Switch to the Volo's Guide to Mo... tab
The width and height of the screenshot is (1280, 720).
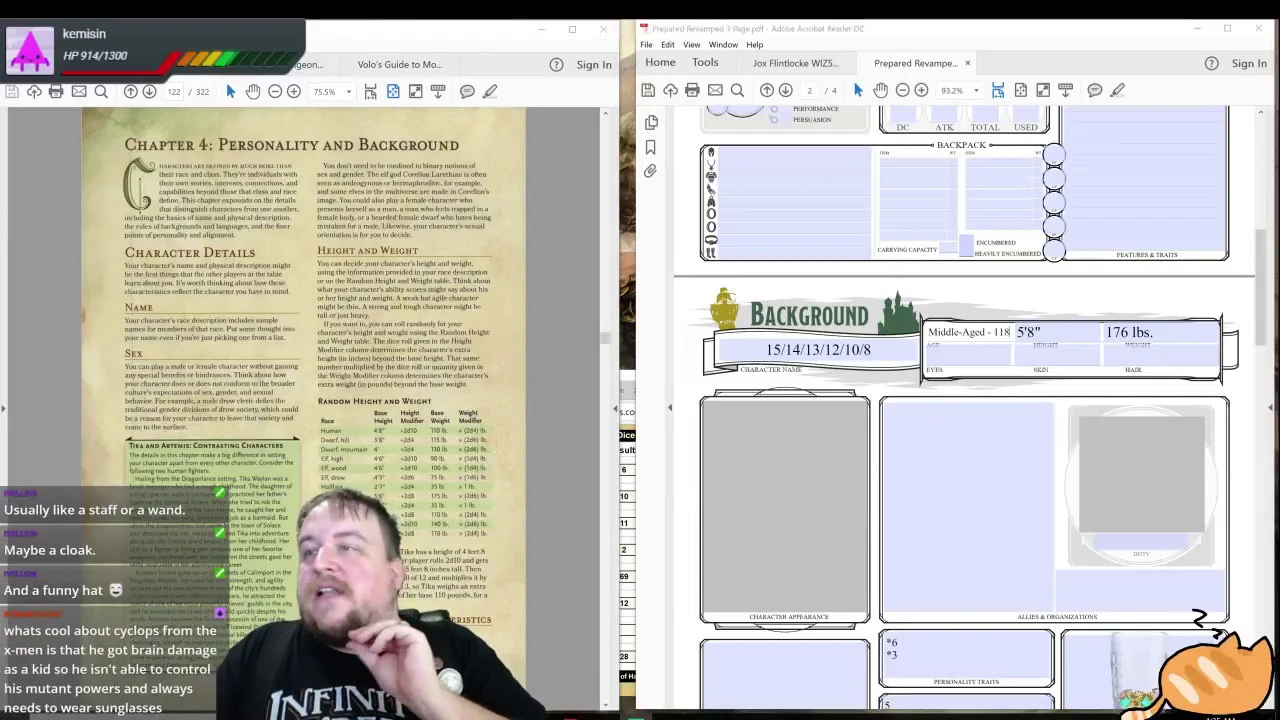399,65
